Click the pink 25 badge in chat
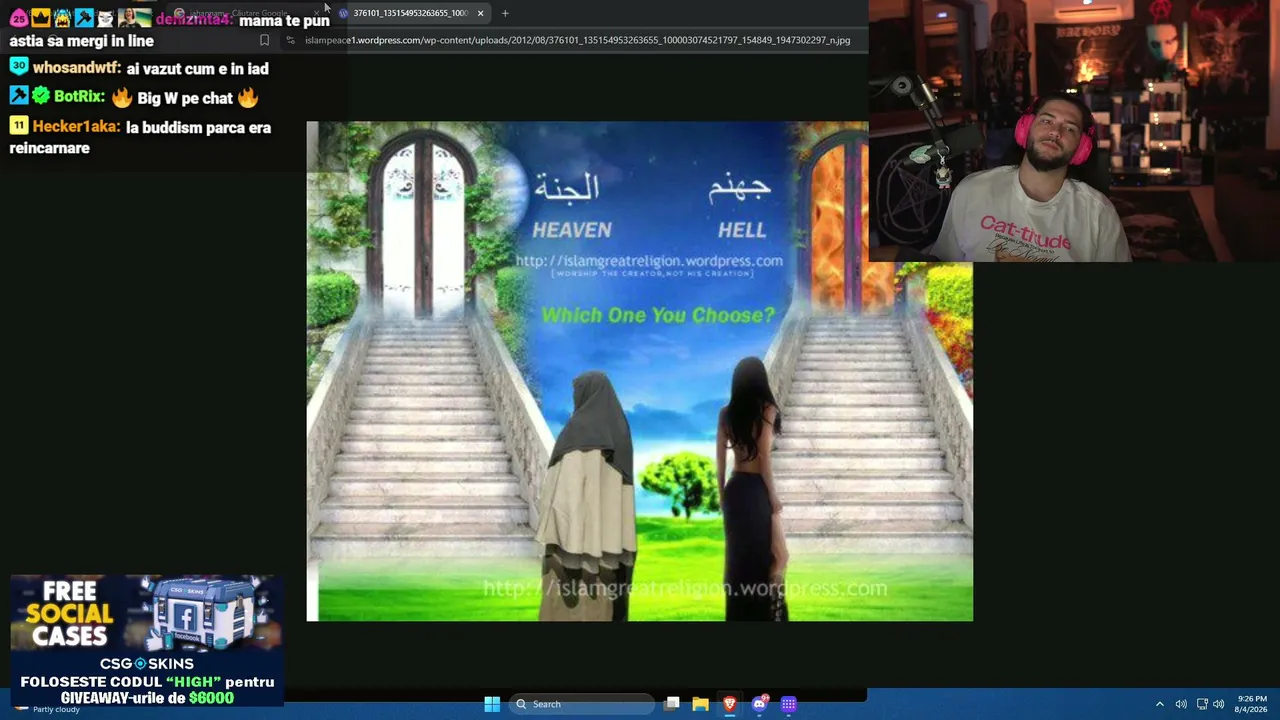The width and height of the screenshot is (1280, 720). [x=19, y=18]
